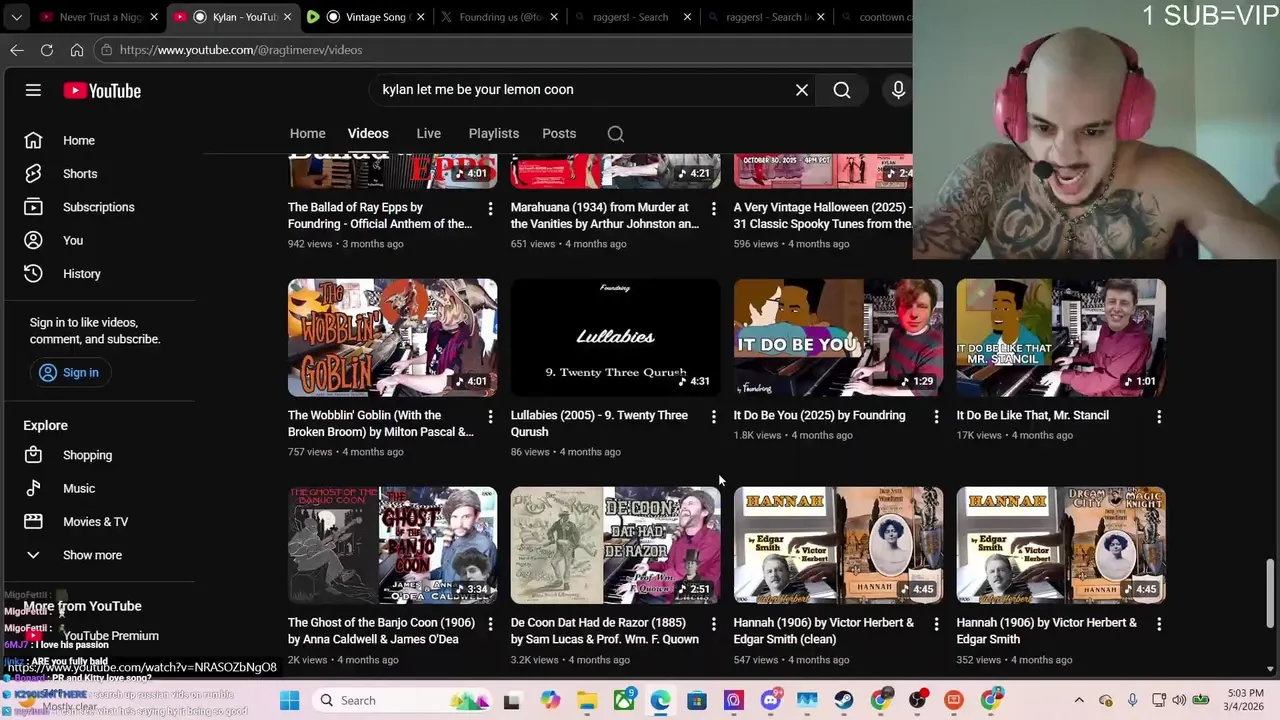Open Copilot from the taskbar
The height and width of the screenshot is (720, 1280).
[550, 700]
